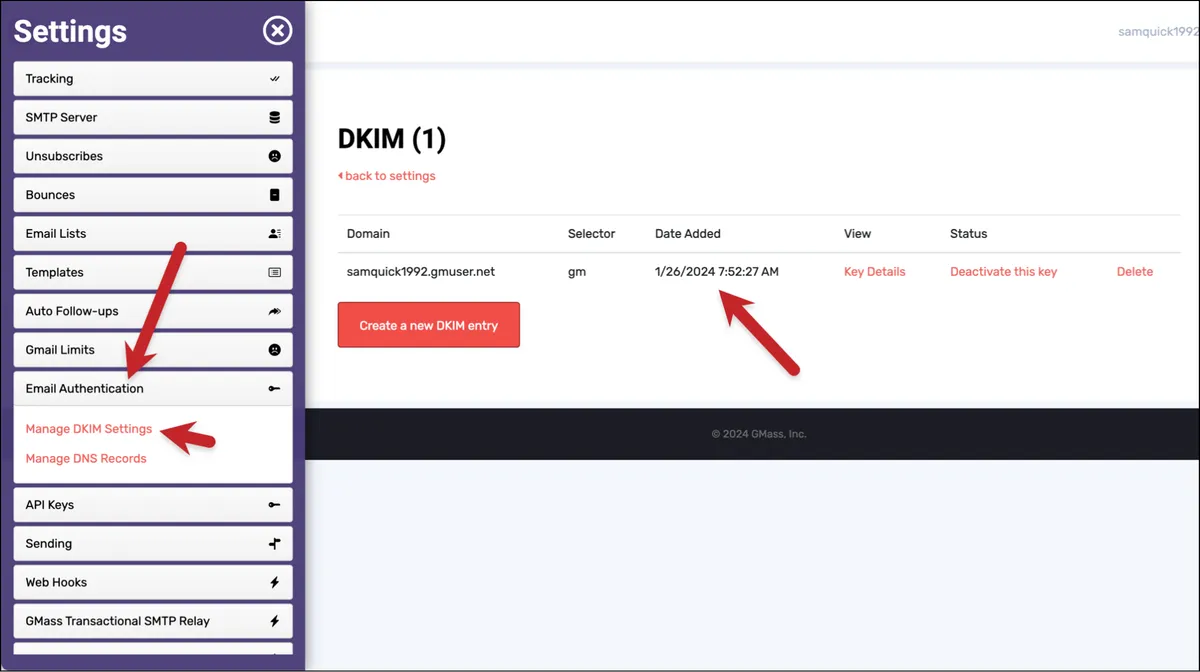This screenshot has width=1200, height=672.
Task: Click the Unsubscribes sad face icon
Action: (275, 156)
